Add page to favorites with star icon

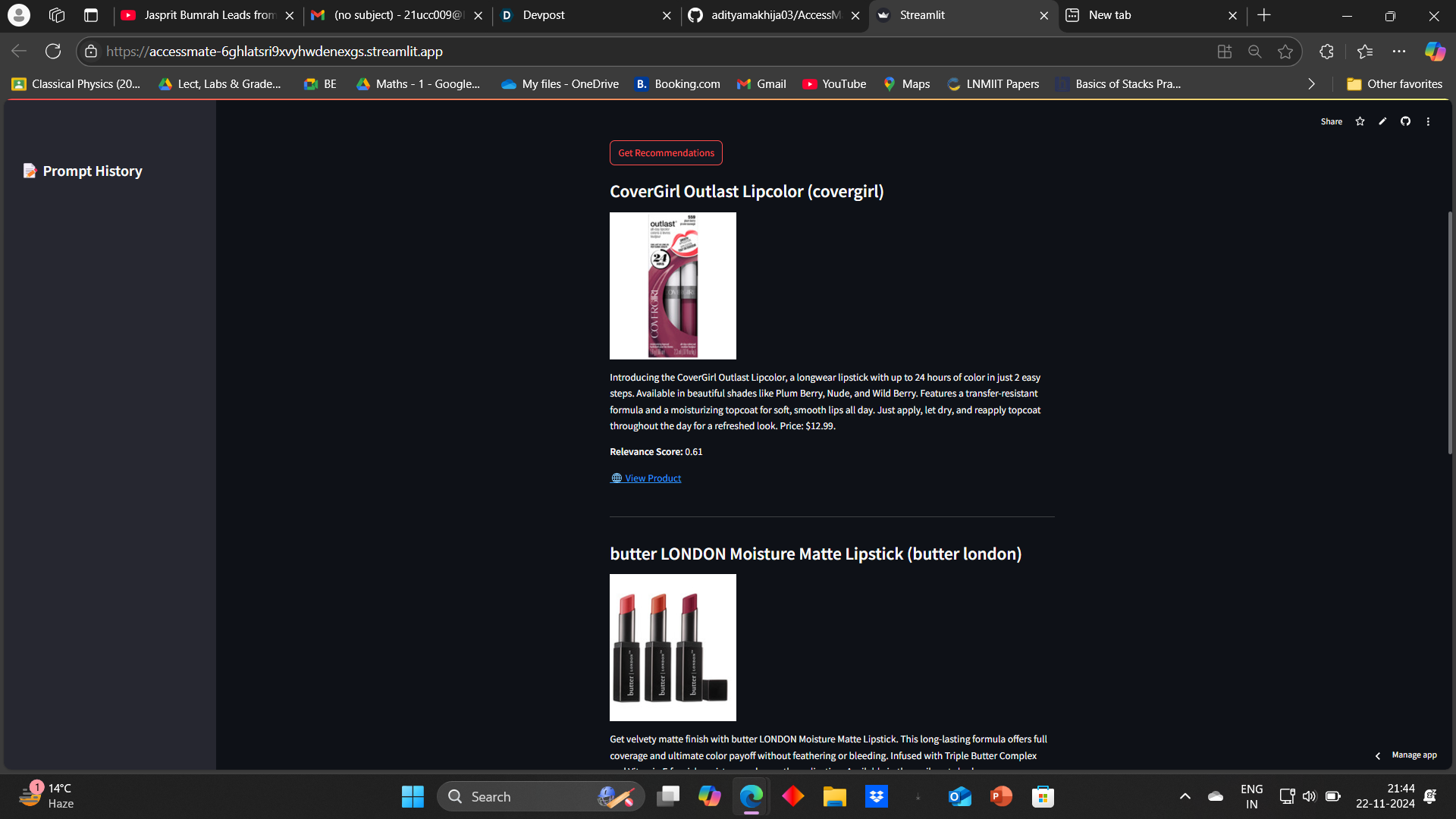pyautogui.click(x=1285, y=52)
